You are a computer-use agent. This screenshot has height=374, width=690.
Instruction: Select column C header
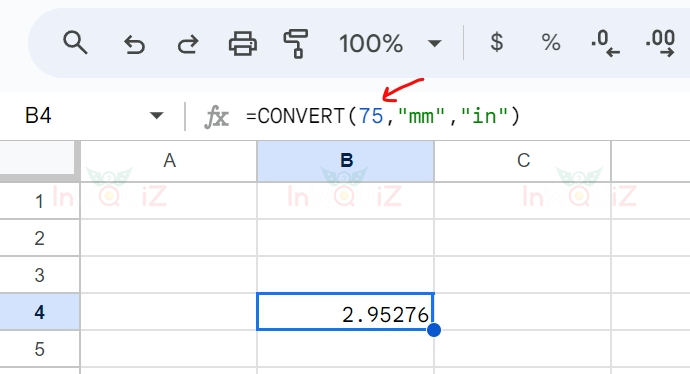coord(523,161)
